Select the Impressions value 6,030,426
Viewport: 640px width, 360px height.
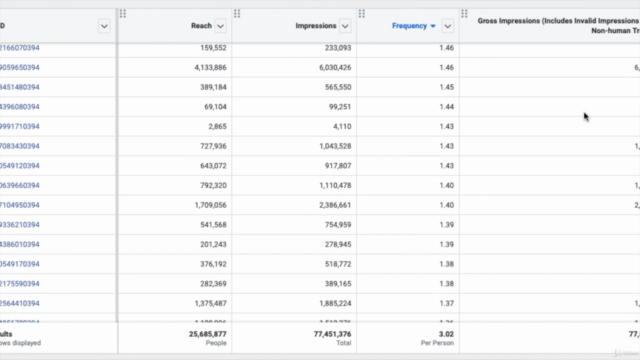[x=335, y=67]
